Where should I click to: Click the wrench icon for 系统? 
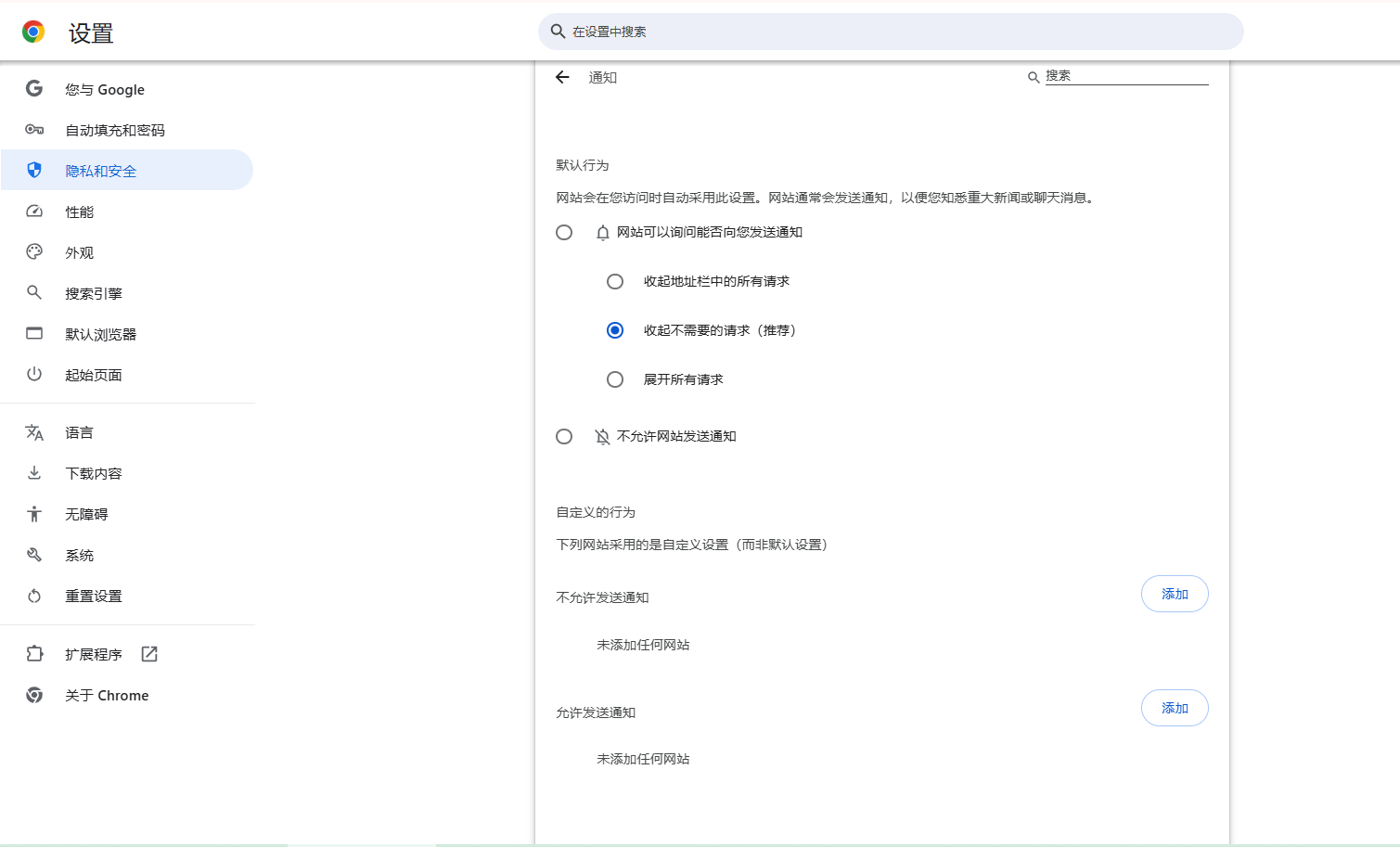[x=34, y=555]
